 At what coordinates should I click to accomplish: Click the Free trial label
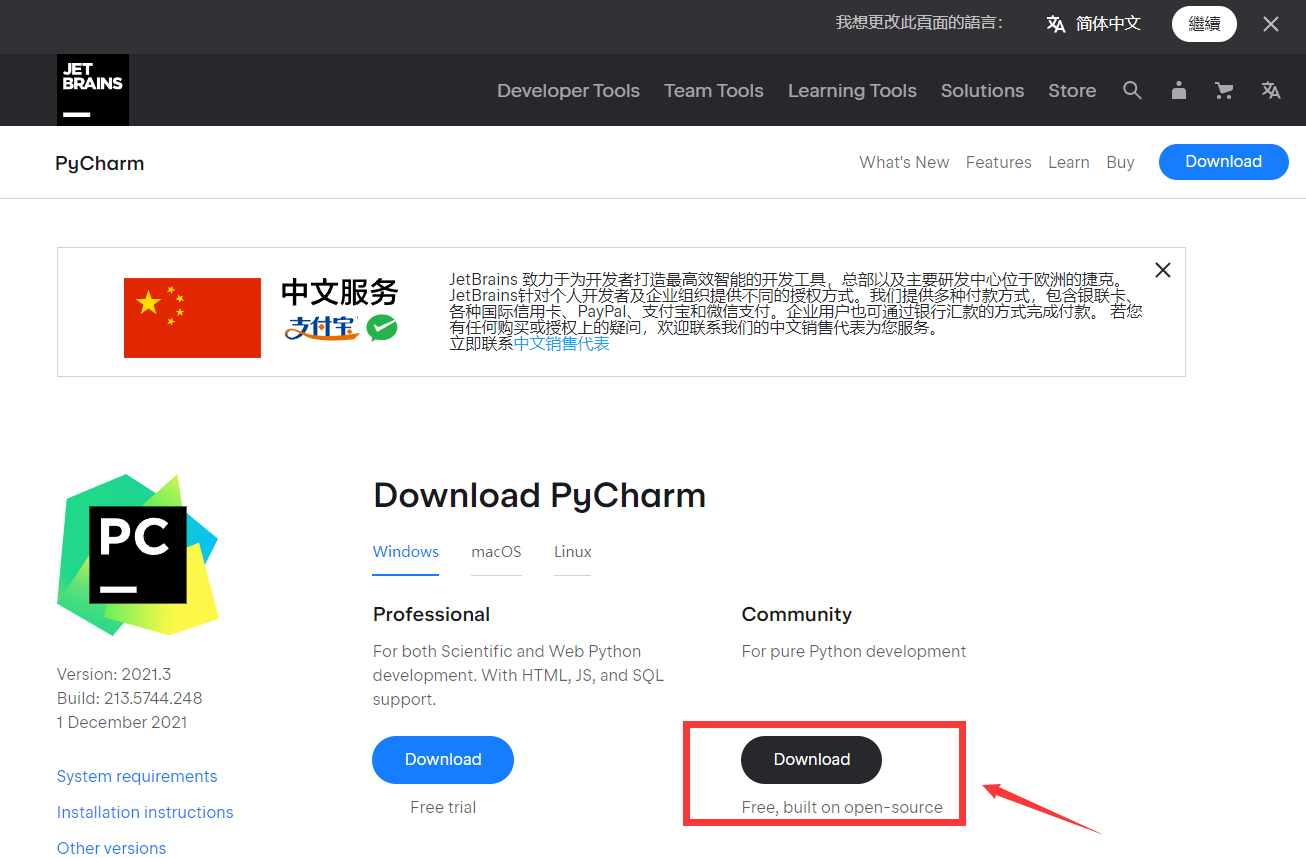click(443, 807)
